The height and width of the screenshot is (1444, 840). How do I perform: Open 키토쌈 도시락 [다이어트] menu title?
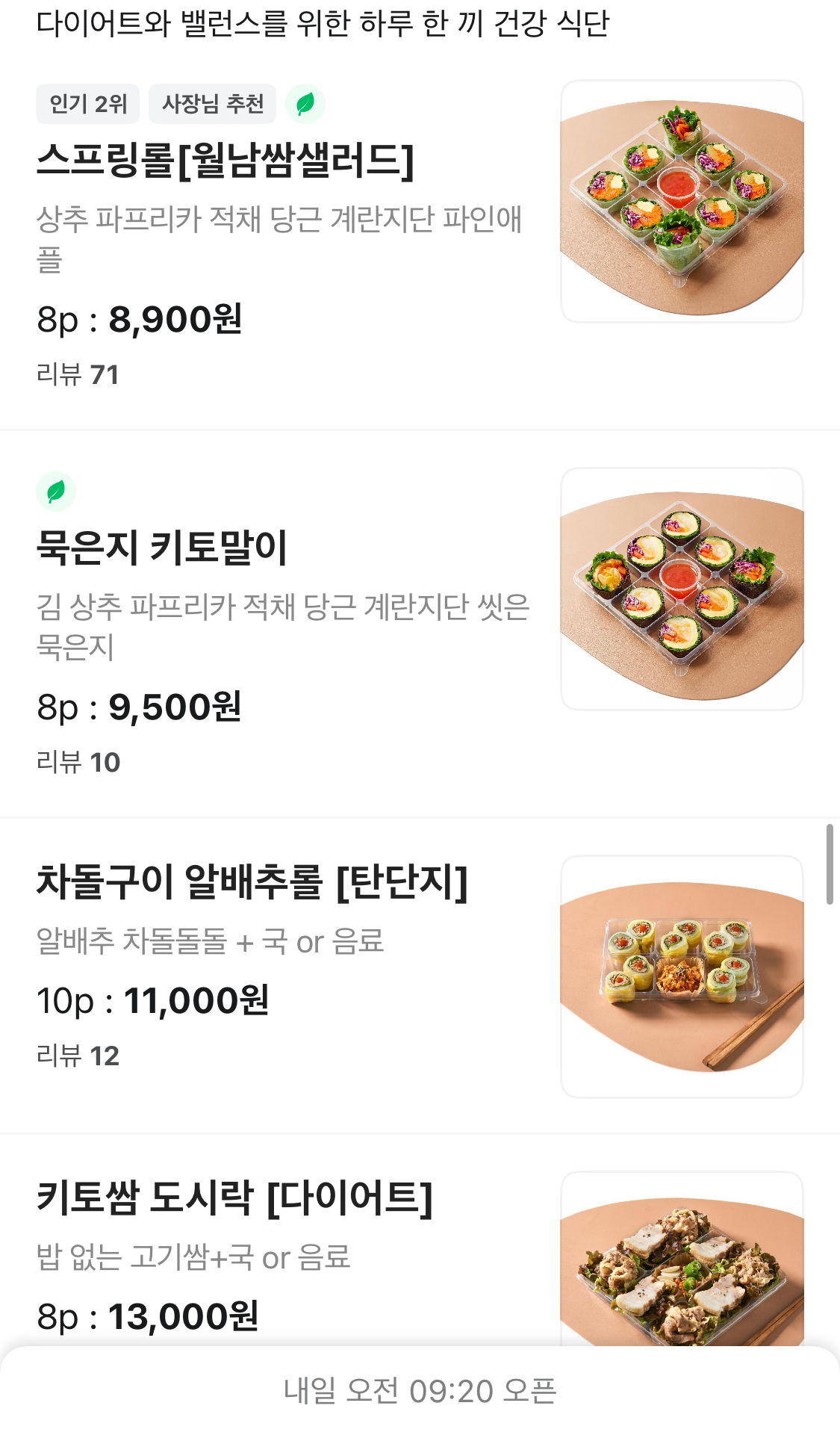(234, 1197)
